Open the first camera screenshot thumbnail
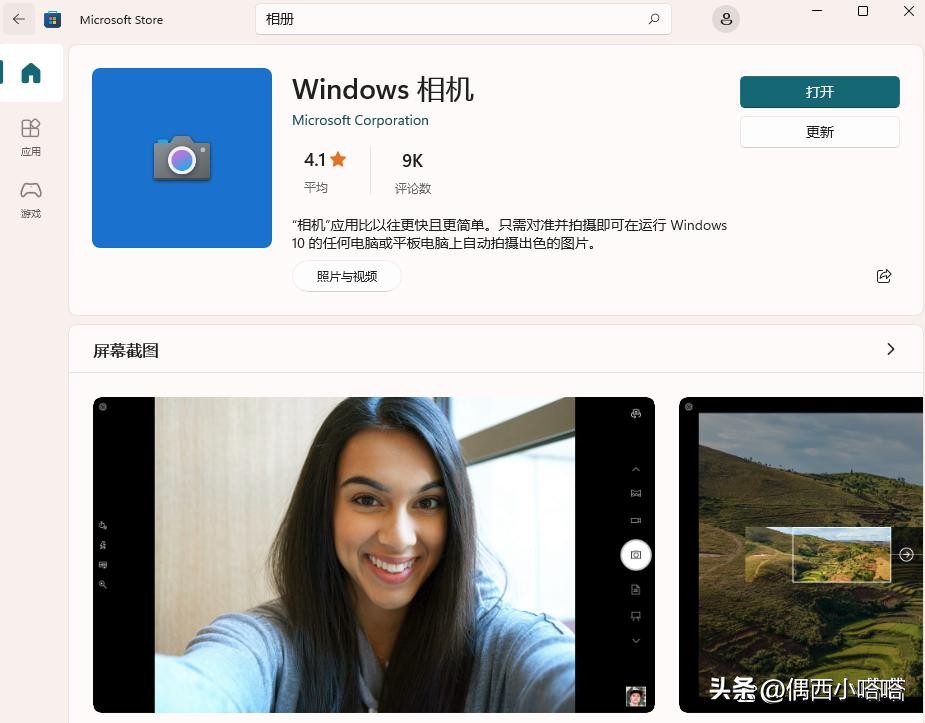 (x=373, y=554)
